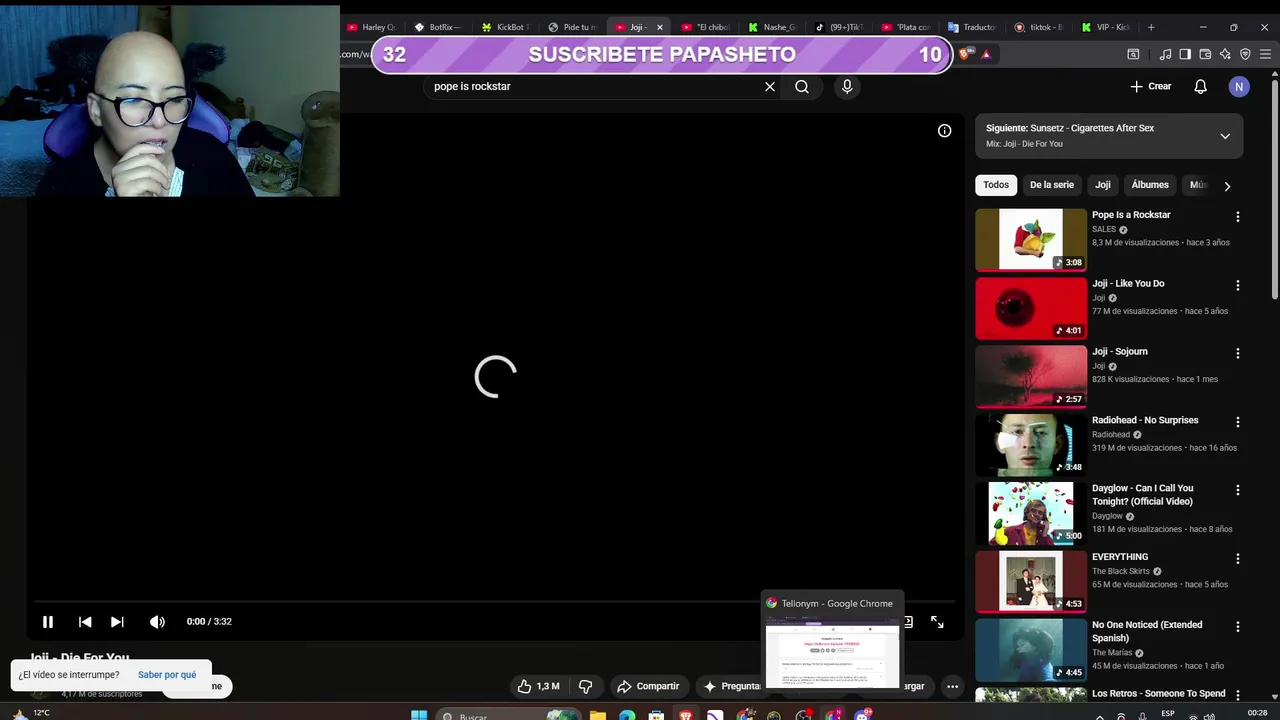Screen dimensions: 1280x720
Task: Close the active Joji browser tab
Action: (659, 27)
